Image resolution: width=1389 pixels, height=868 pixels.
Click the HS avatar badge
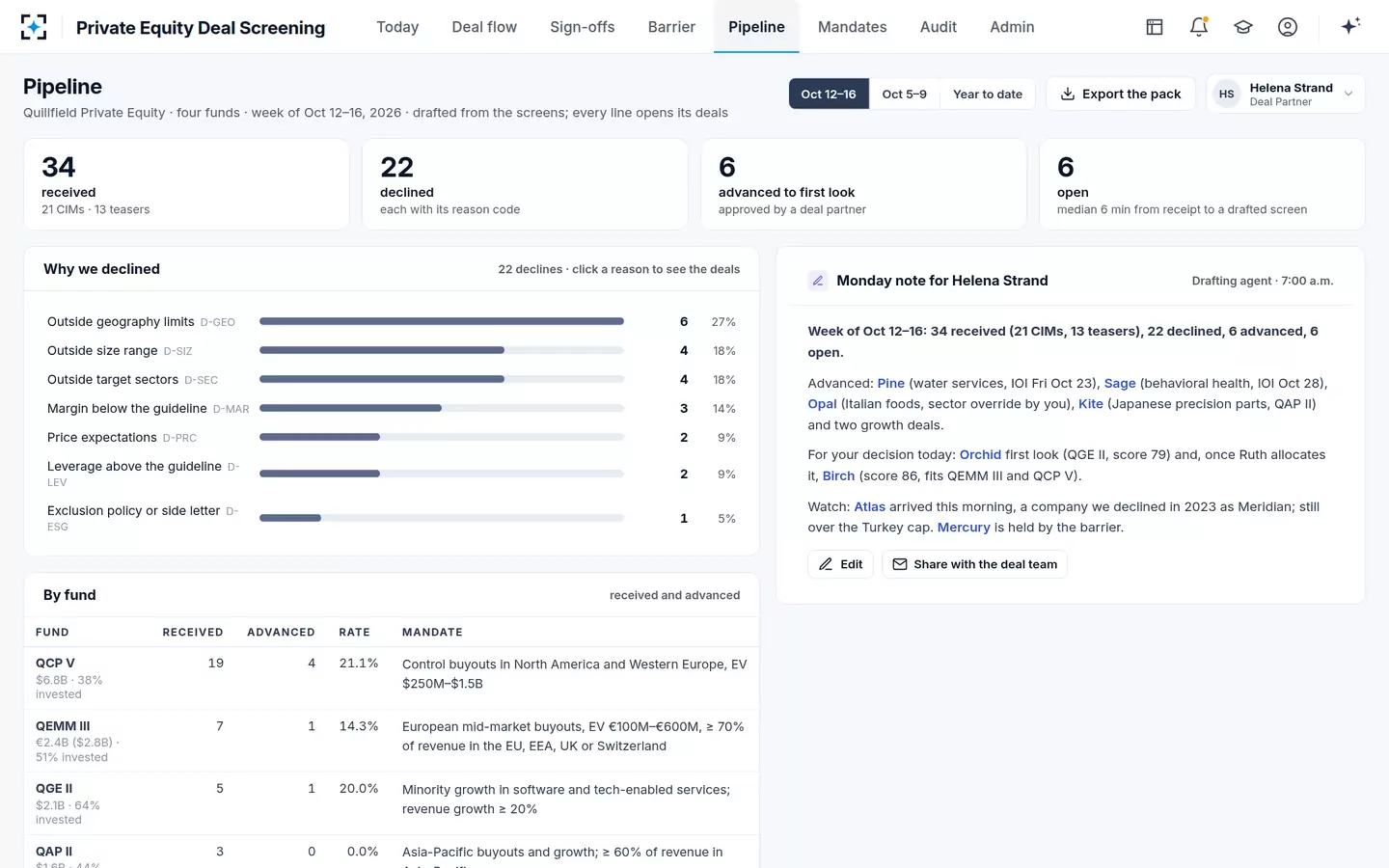click(1226, 95)
